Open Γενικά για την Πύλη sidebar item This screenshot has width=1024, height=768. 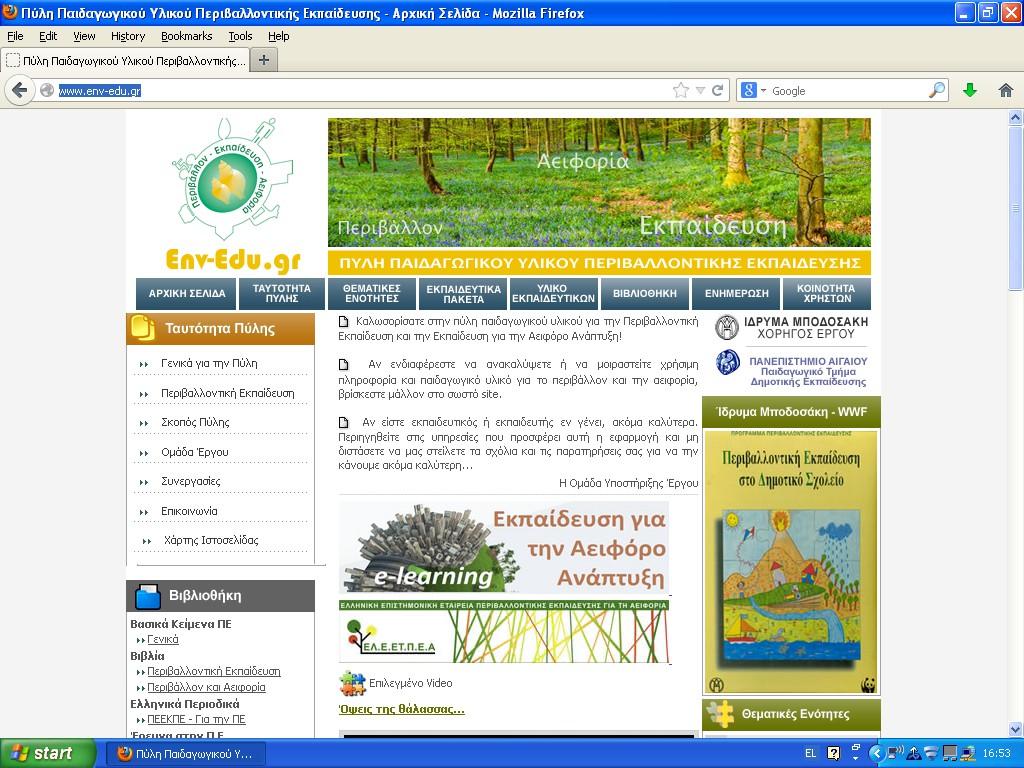pyautogui.click(x=209, y=363)
